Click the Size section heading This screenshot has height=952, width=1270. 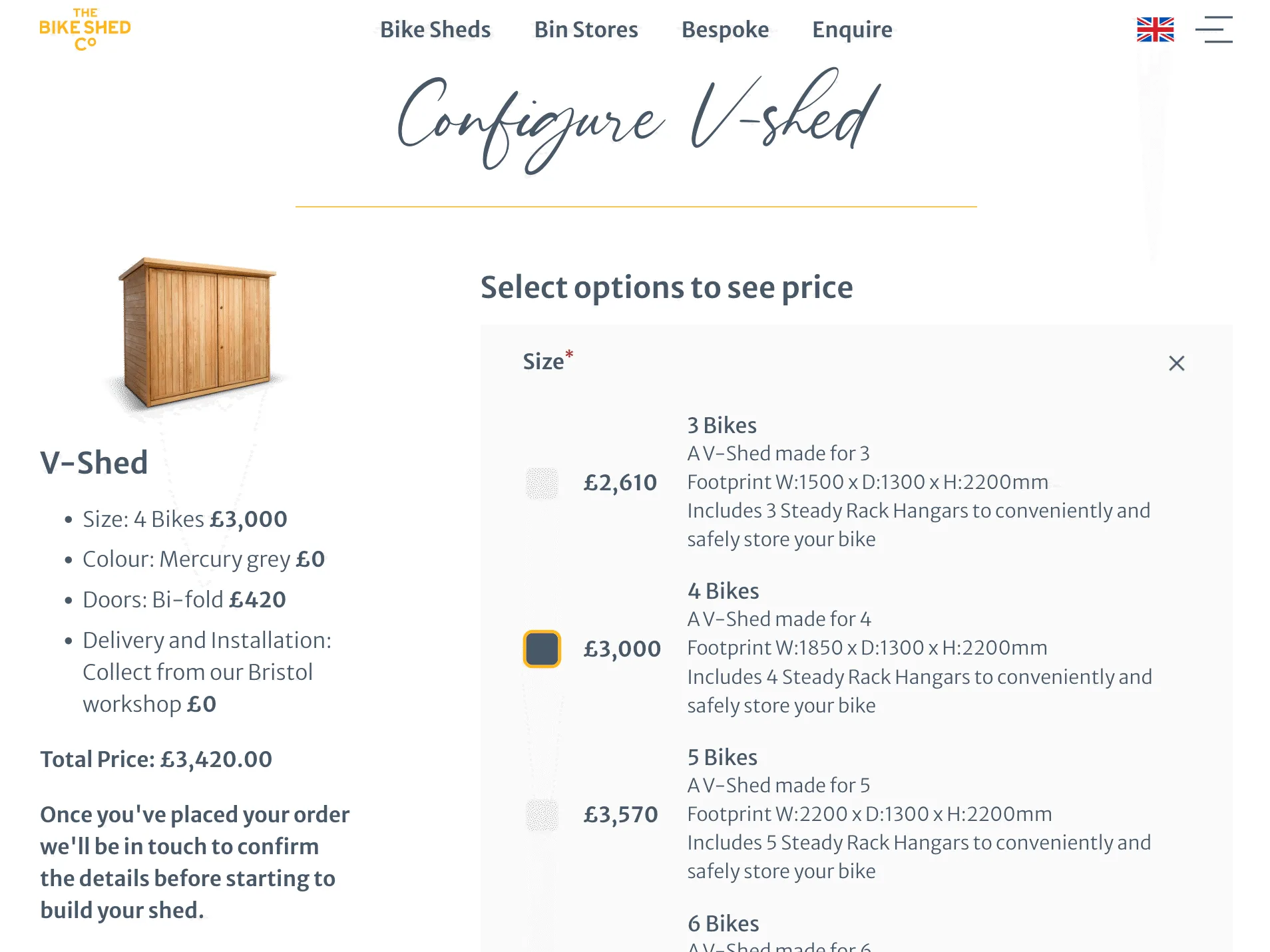point(543,362)
